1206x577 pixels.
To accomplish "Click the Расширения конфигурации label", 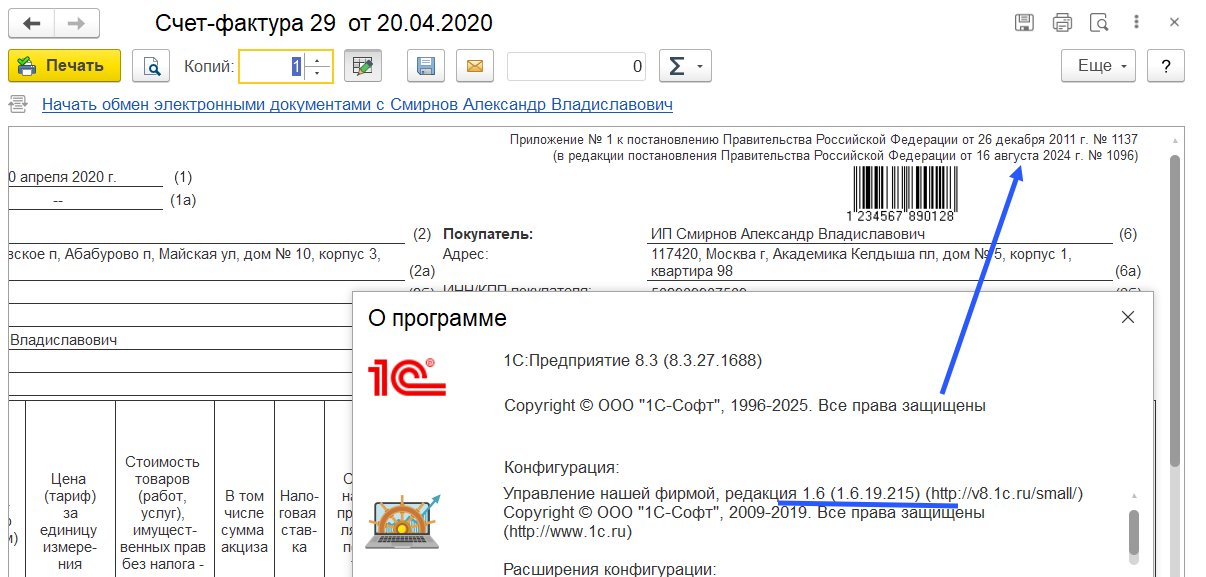I will coord(610,569).
